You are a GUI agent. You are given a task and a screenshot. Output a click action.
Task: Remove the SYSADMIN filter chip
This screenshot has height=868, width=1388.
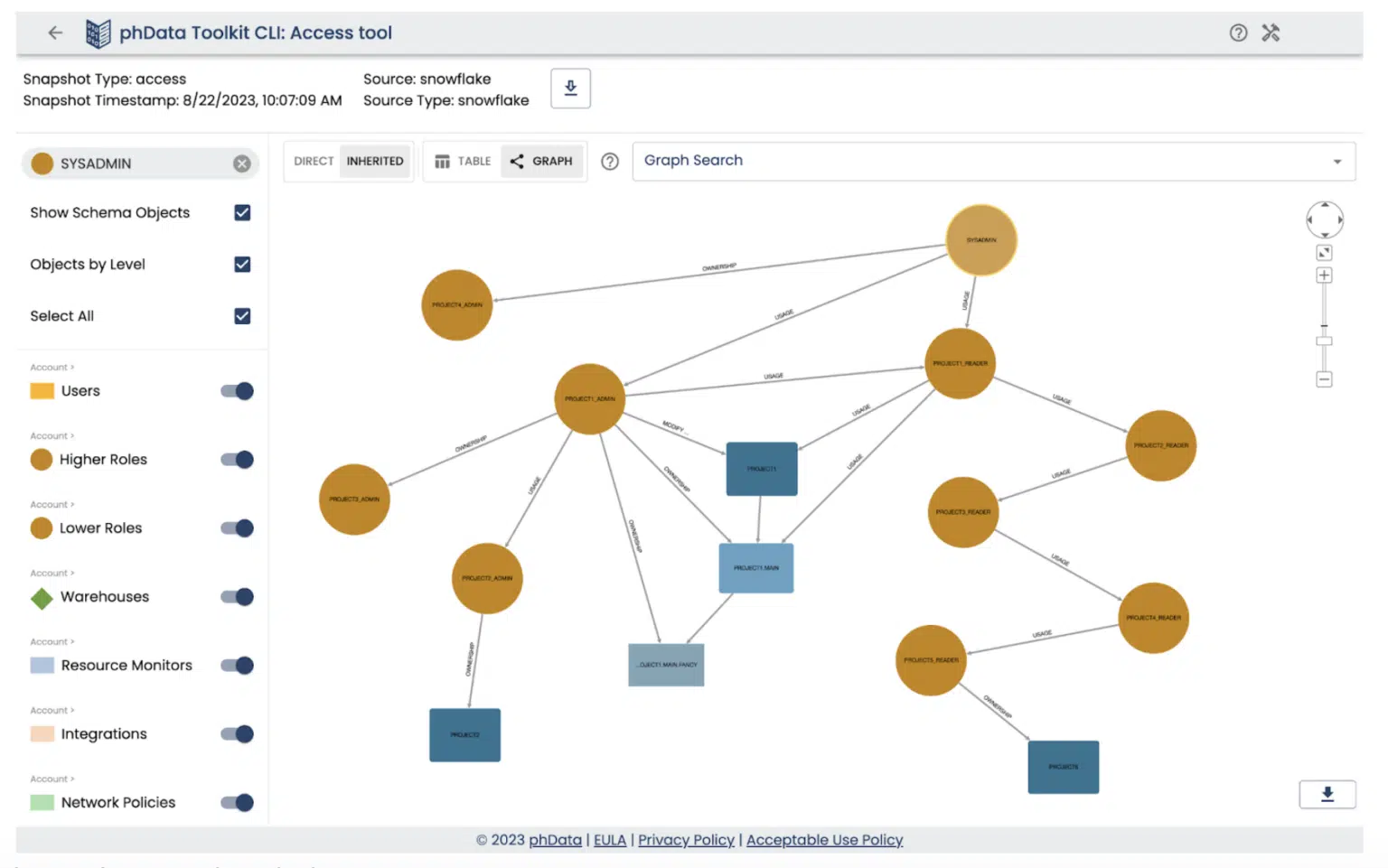coord(241,163)
